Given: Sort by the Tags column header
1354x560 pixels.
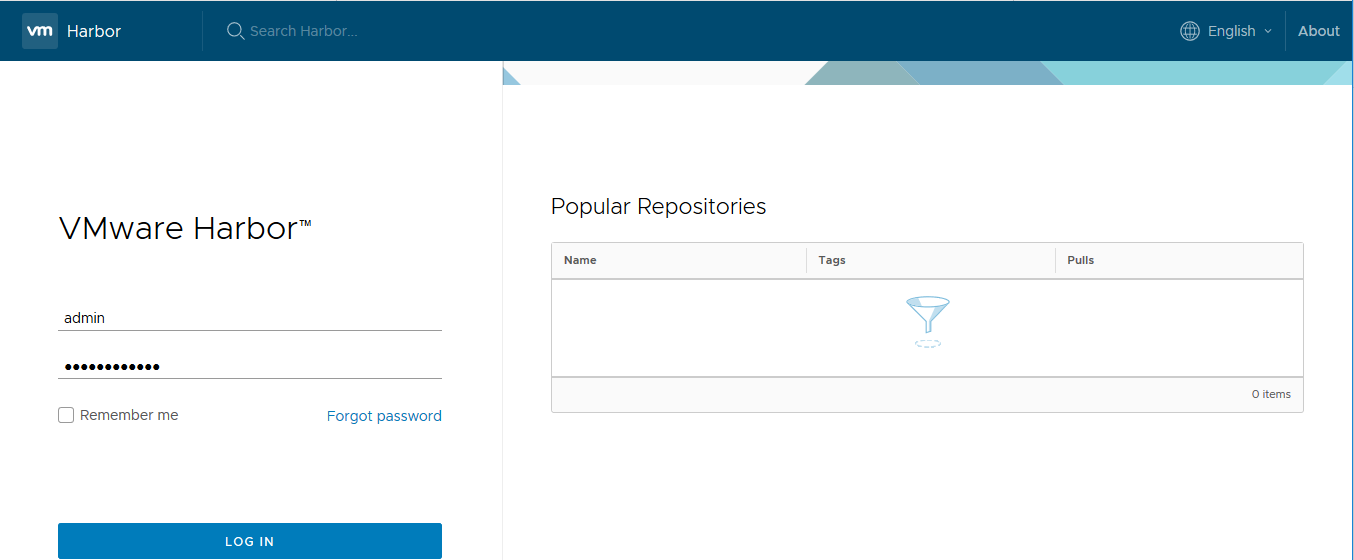Looking at the screenshot, I should pos(832,260).
